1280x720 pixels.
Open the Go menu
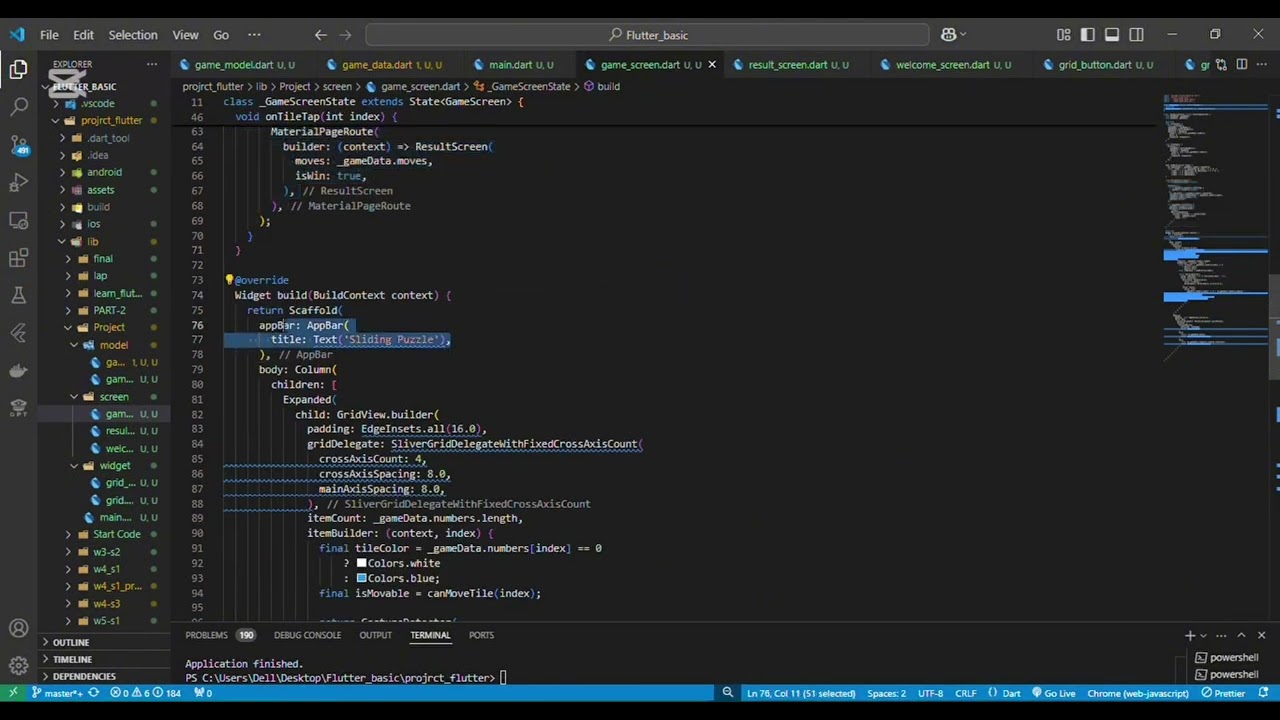pyautogui.click(x=221, y=35)
